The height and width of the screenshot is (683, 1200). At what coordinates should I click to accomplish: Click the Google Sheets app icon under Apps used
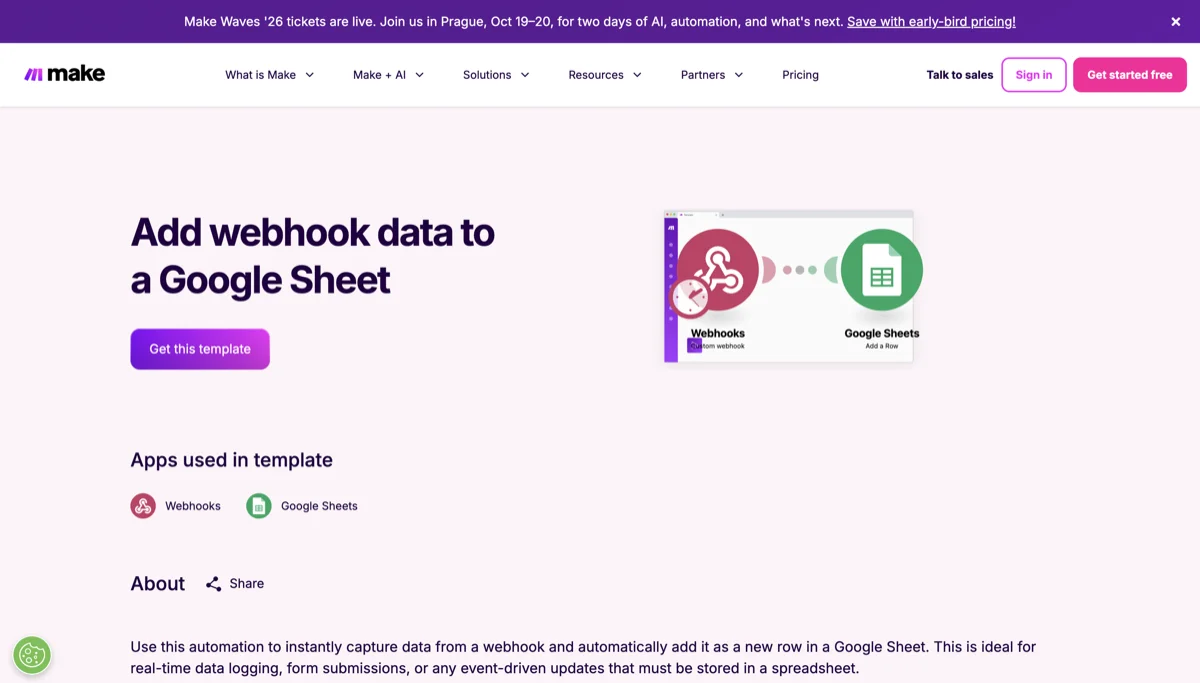tap(259, 506)
